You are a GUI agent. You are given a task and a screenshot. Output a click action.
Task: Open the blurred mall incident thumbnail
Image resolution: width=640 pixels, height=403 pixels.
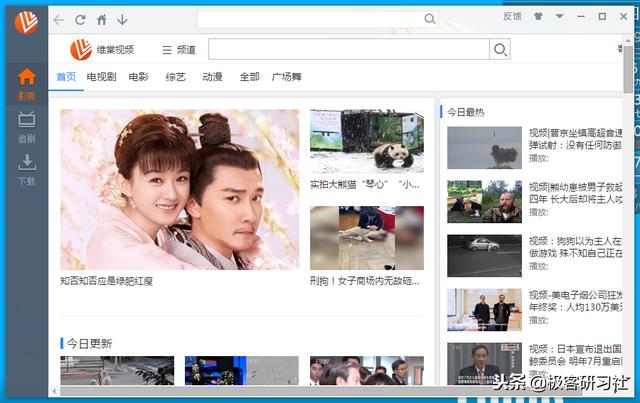point(367,238)
